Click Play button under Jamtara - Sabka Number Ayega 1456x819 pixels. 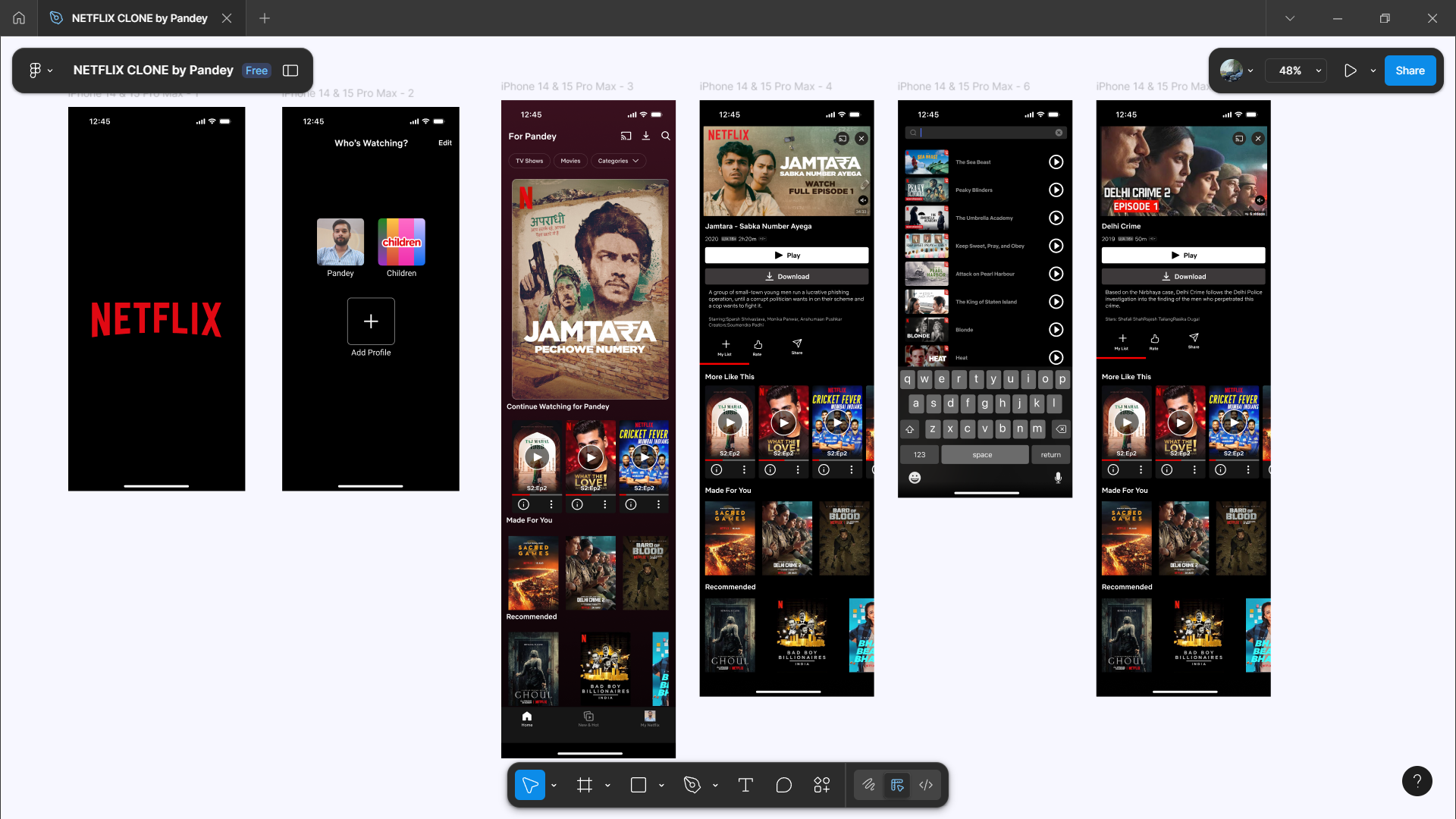pyautogui.click(x=786, y=256)
